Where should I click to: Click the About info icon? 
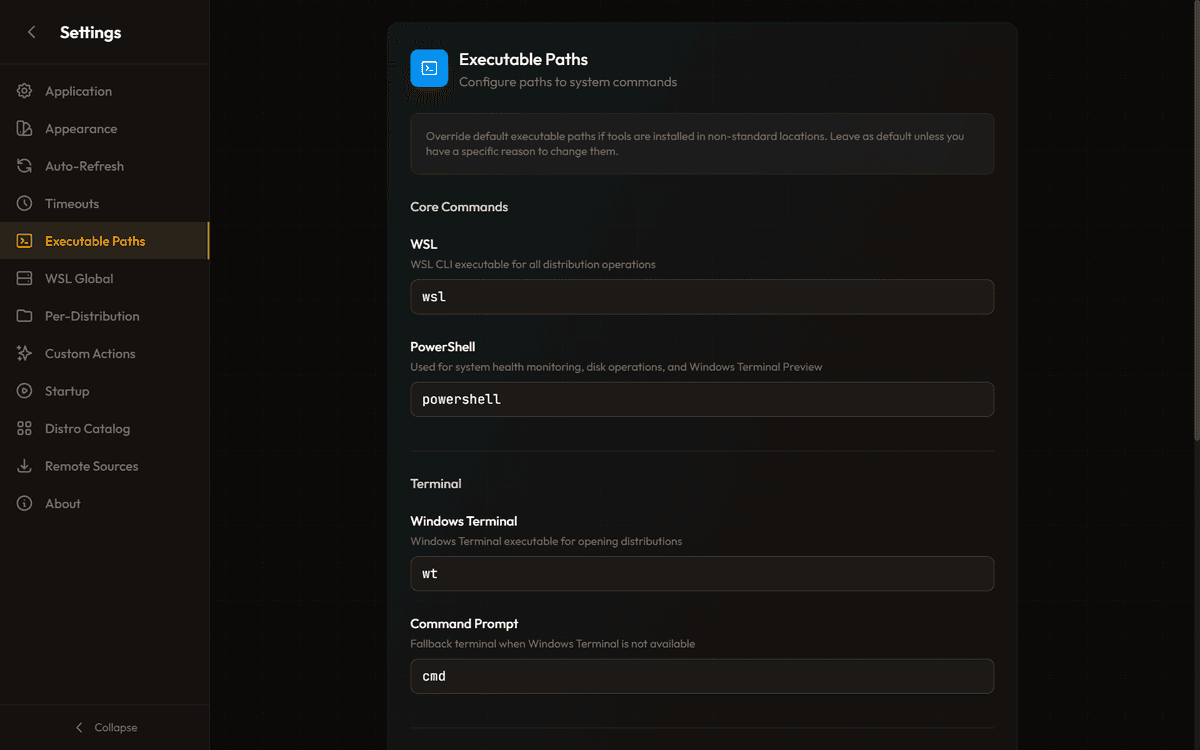(x=25, y=504)
